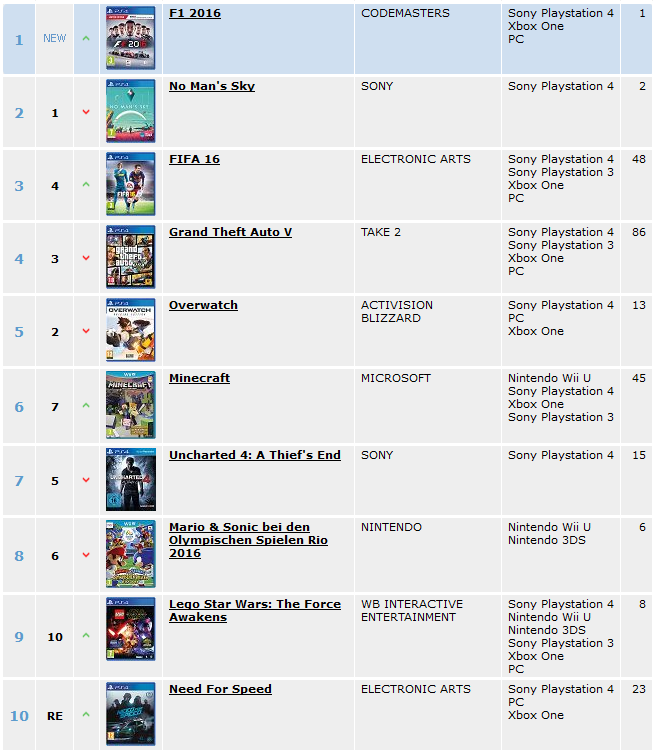659x751 pixels.
Task: Click the Overwatch cover thumbnail
Action: [x=131, y=330]
